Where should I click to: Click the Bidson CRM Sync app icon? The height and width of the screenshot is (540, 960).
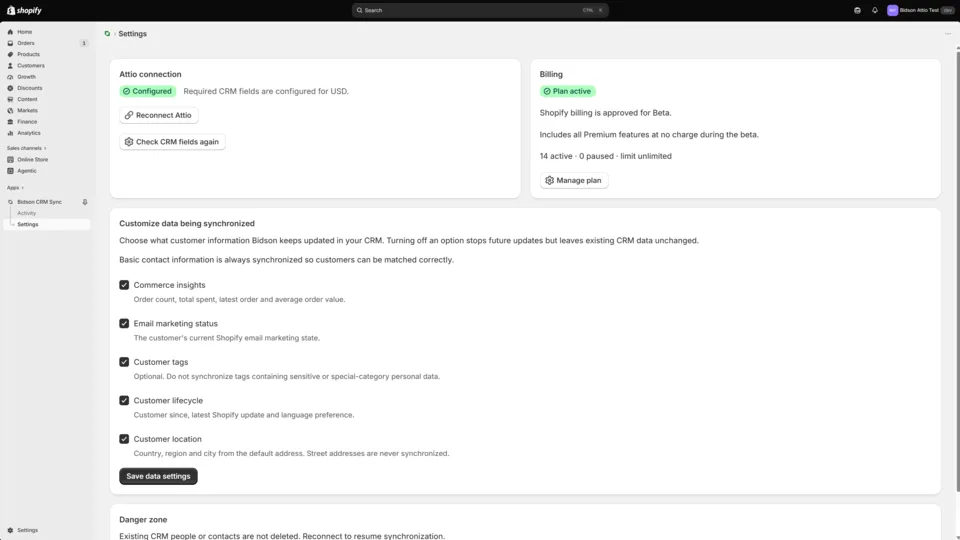(10, 202)
